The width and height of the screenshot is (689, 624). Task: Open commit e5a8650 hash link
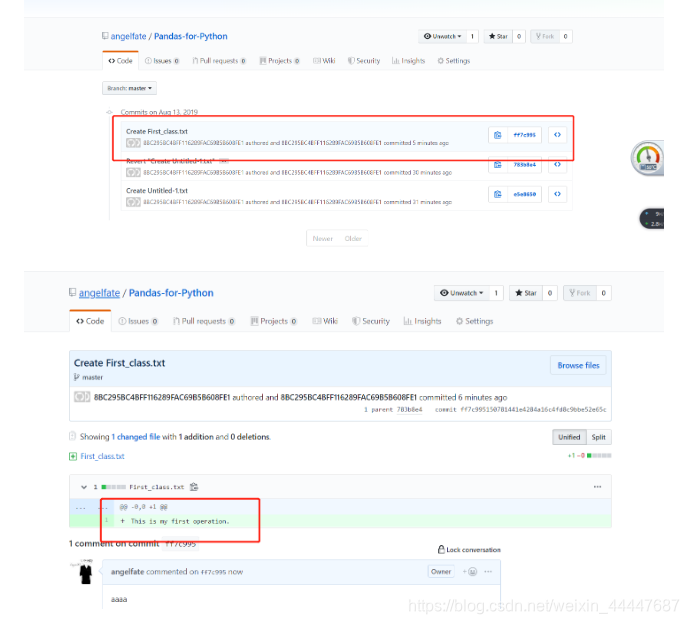525,194
